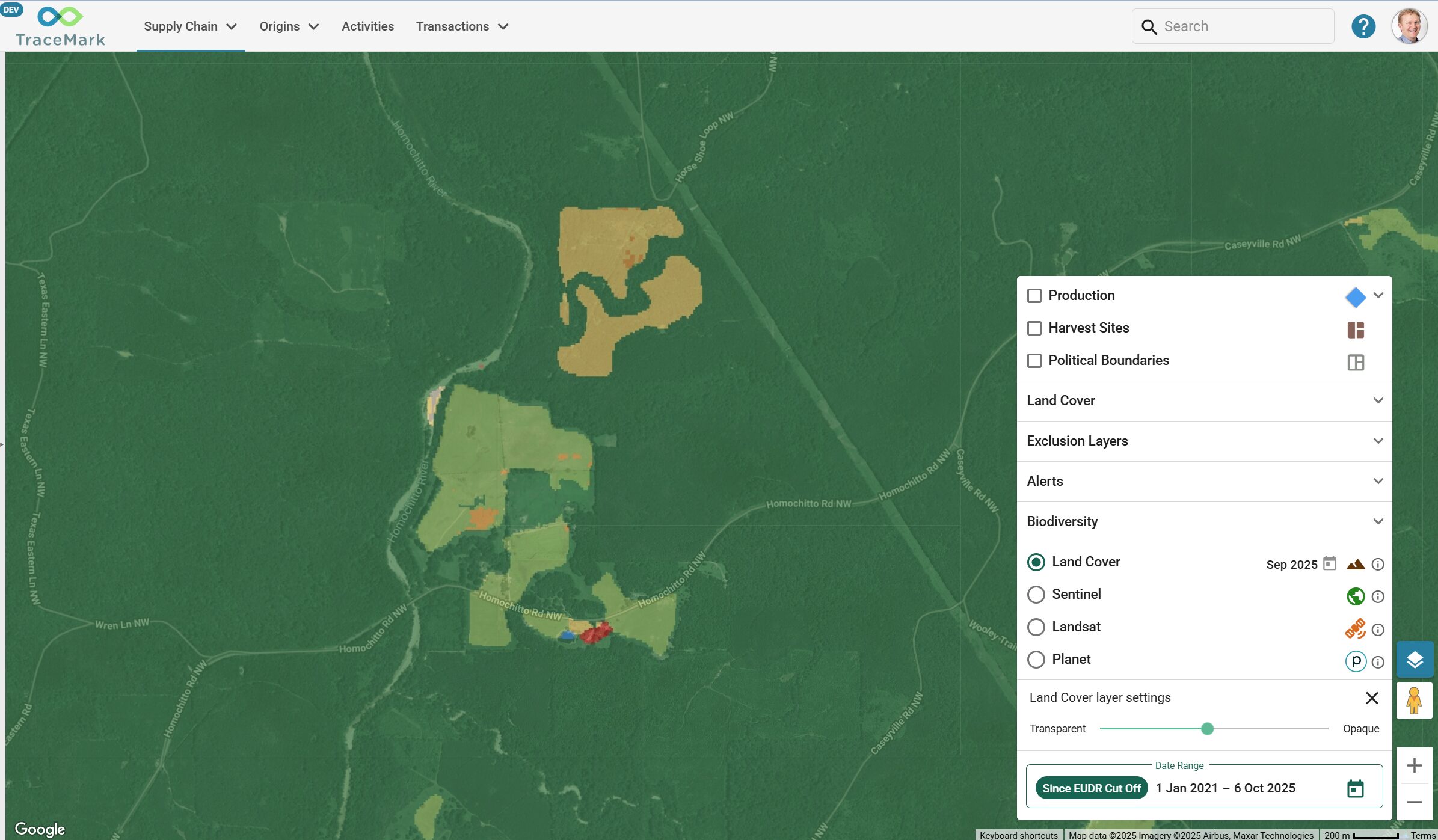The image size is (1438, 840).
Task: Click the Planet layer info icon
Action: 1378,661
